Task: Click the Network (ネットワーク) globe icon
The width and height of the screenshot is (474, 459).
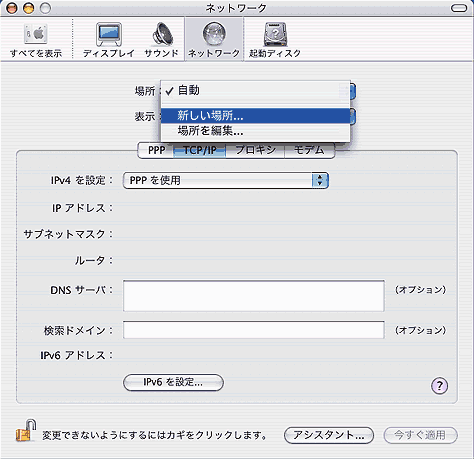Action: pos(214,34)
